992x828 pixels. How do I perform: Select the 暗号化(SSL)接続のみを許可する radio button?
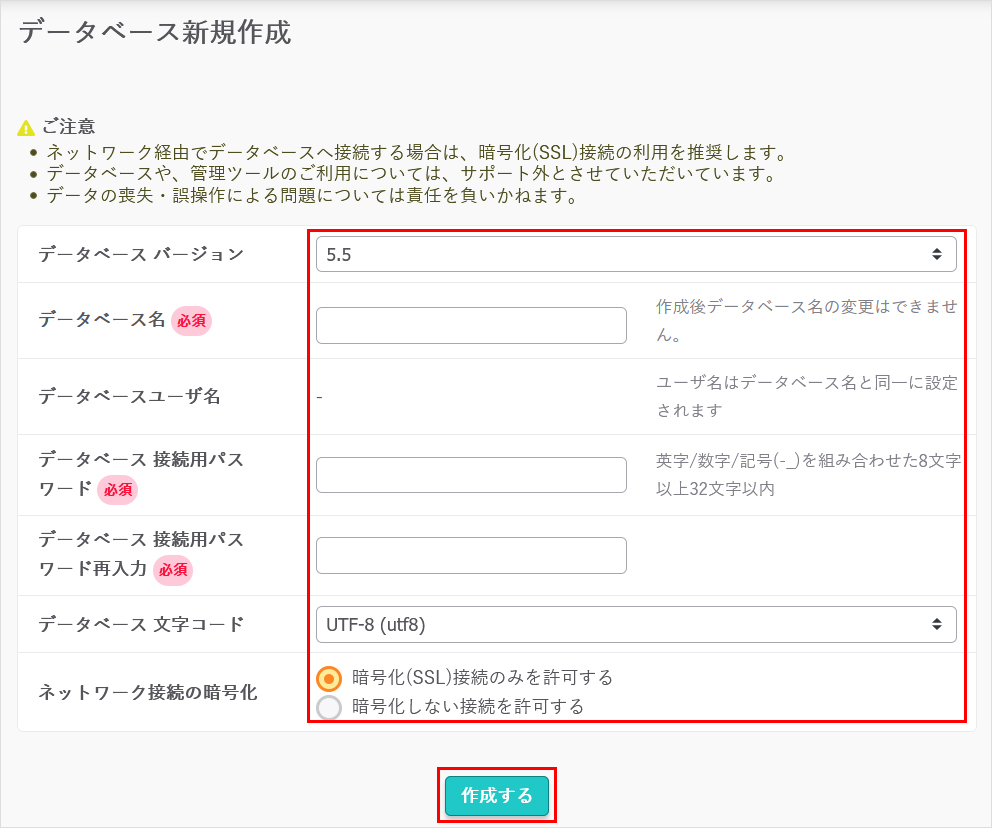[x=329, y=678]
